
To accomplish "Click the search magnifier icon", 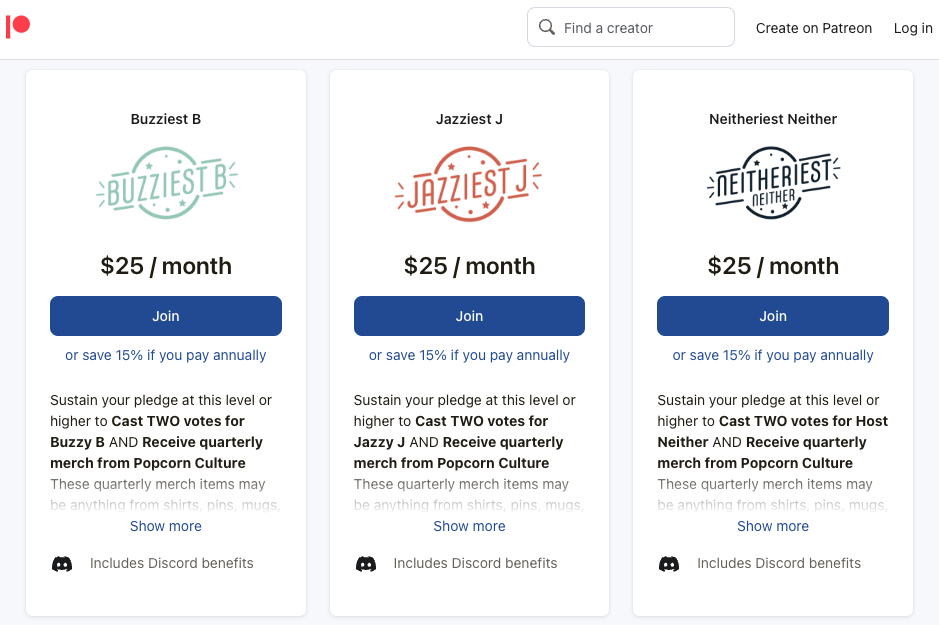I will pos(547,28).
